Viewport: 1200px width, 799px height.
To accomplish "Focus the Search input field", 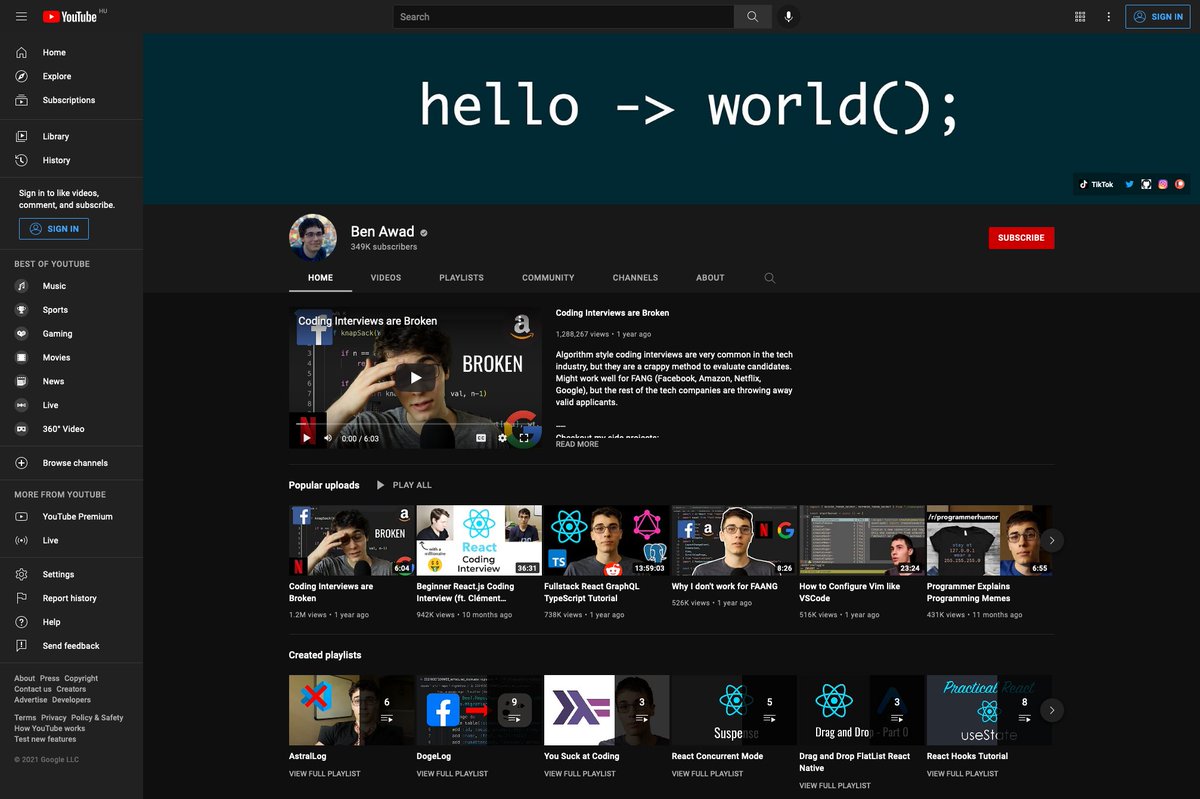I will pyautogui.click(x=563, y=16).
